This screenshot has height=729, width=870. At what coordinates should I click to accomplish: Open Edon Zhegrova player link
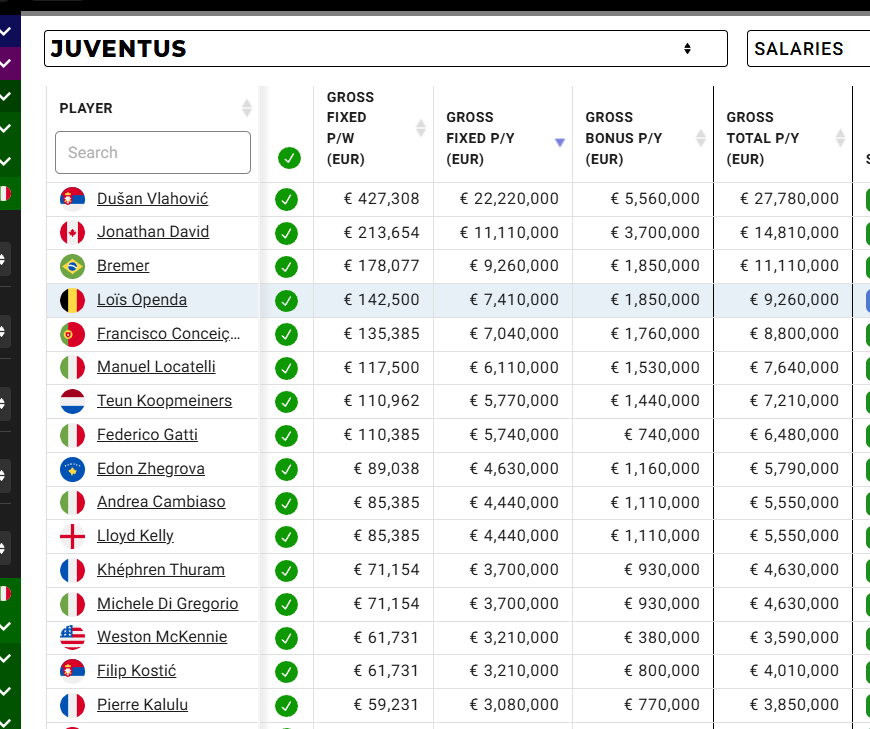tap(151, 469)
